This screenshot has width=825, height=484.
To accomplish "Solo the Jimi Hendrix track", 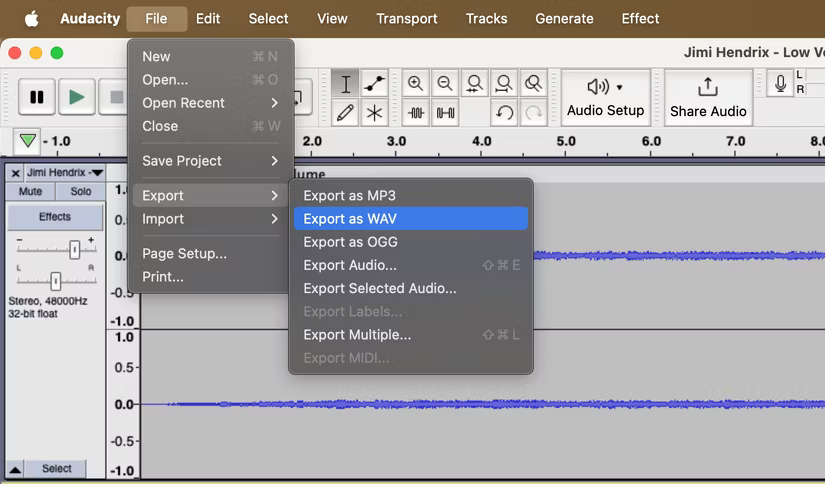I will 81,191.
